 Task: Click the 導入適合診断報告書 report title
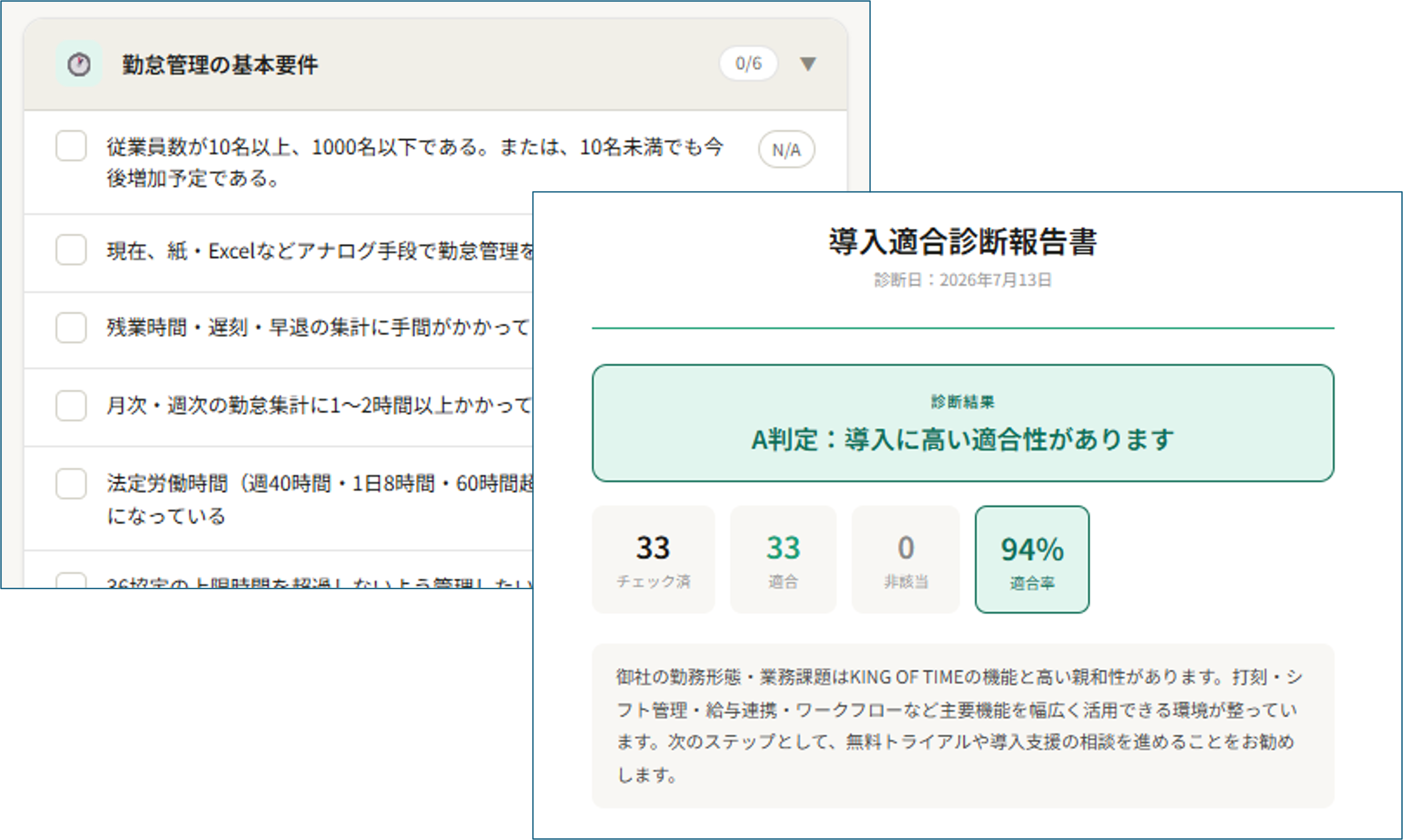pyautogui.click(x=962, y=242)
